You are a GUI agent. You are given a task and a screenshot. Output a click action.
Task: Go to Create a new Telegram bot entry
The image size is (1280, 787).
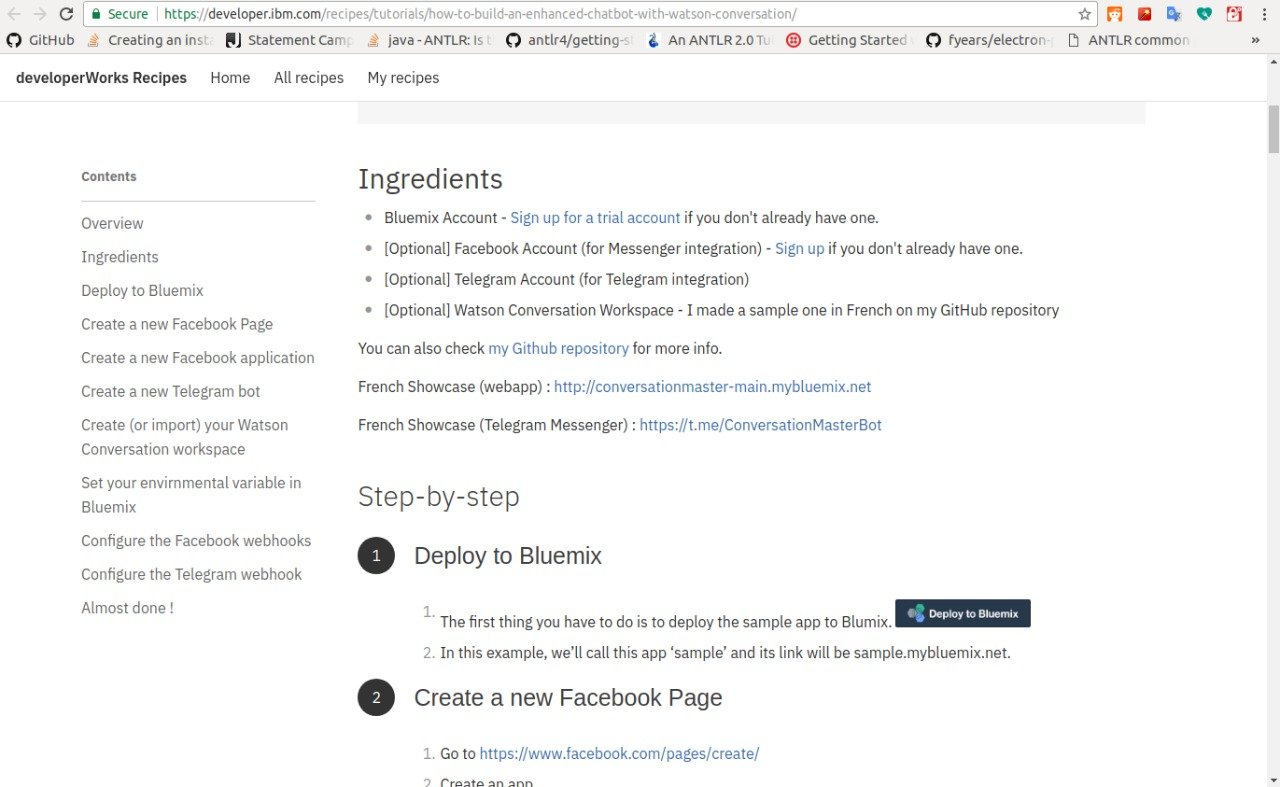(x=171, y=391)
